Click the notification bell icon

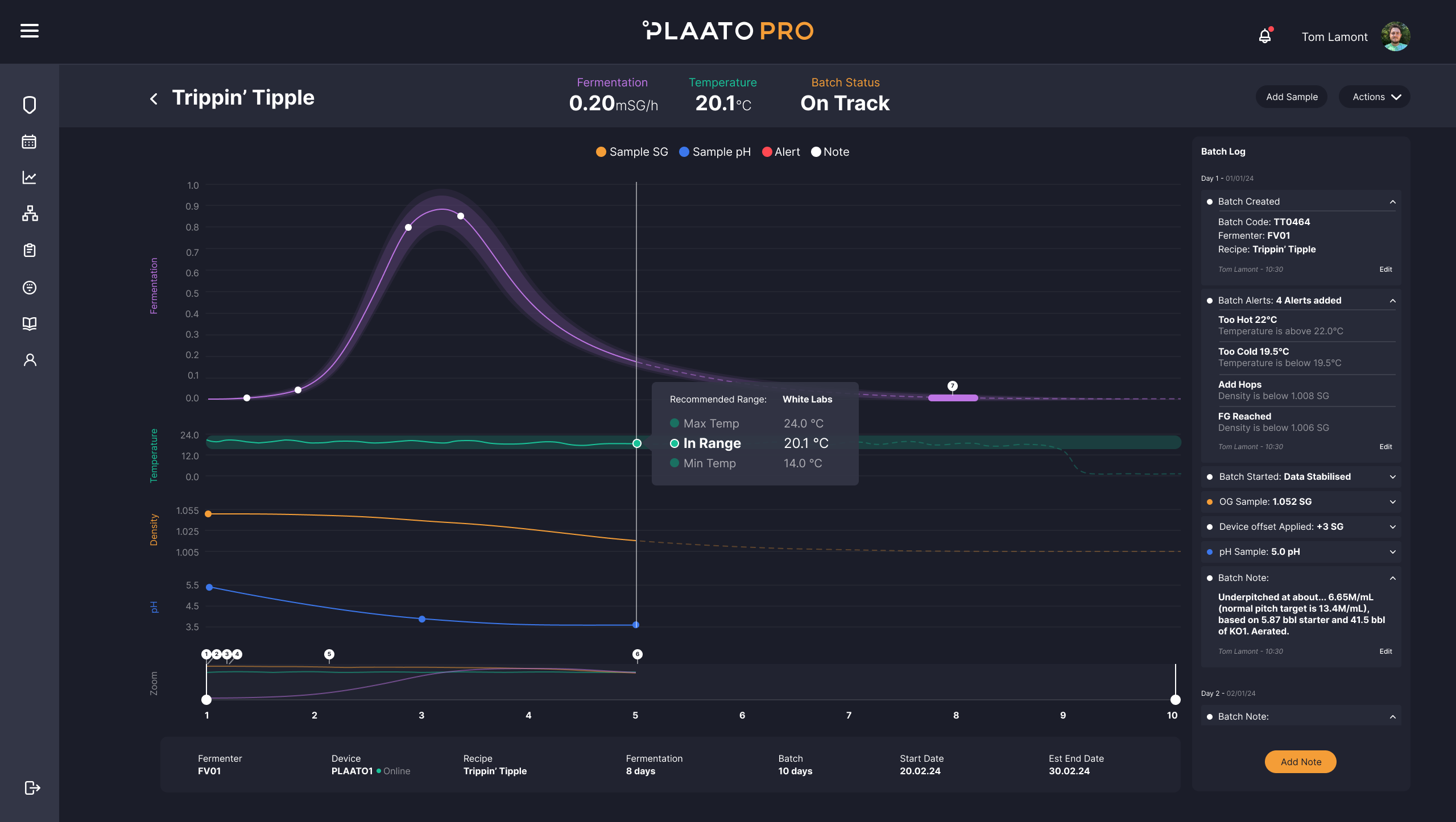pos(1264,36)
